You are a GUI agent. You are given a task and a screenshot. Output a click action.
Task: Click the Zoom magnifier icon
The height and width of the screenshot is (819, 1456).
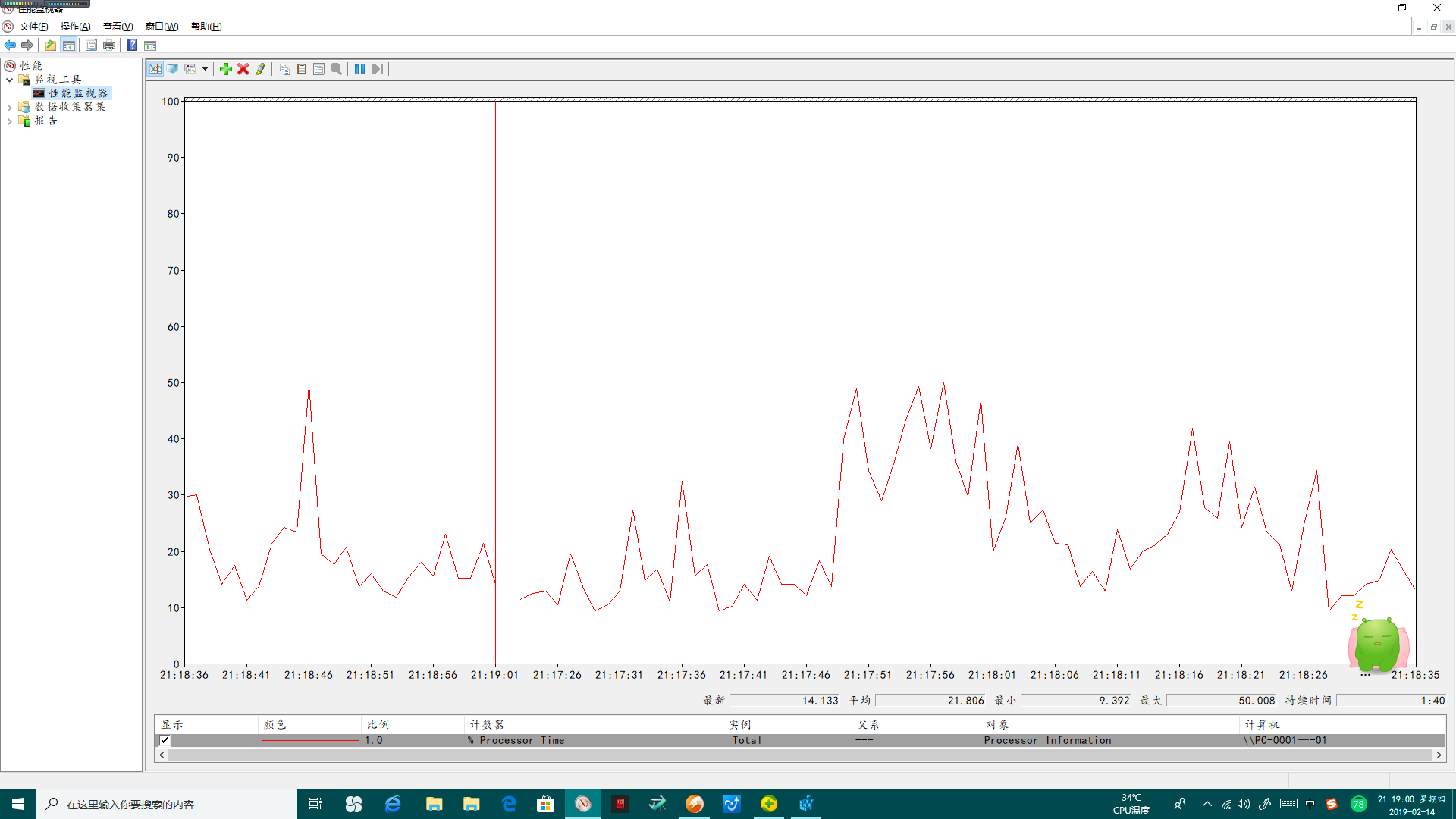[x=336, y=69]
